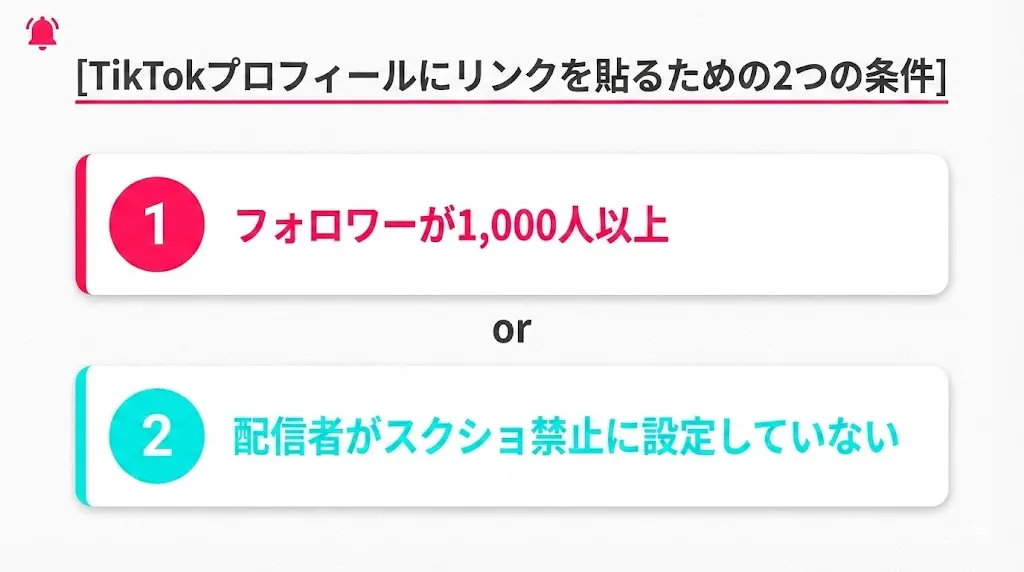This screenshot has height=572, width=1024.
Task: Click the pink number 1 circle
Action: (156, 225)
